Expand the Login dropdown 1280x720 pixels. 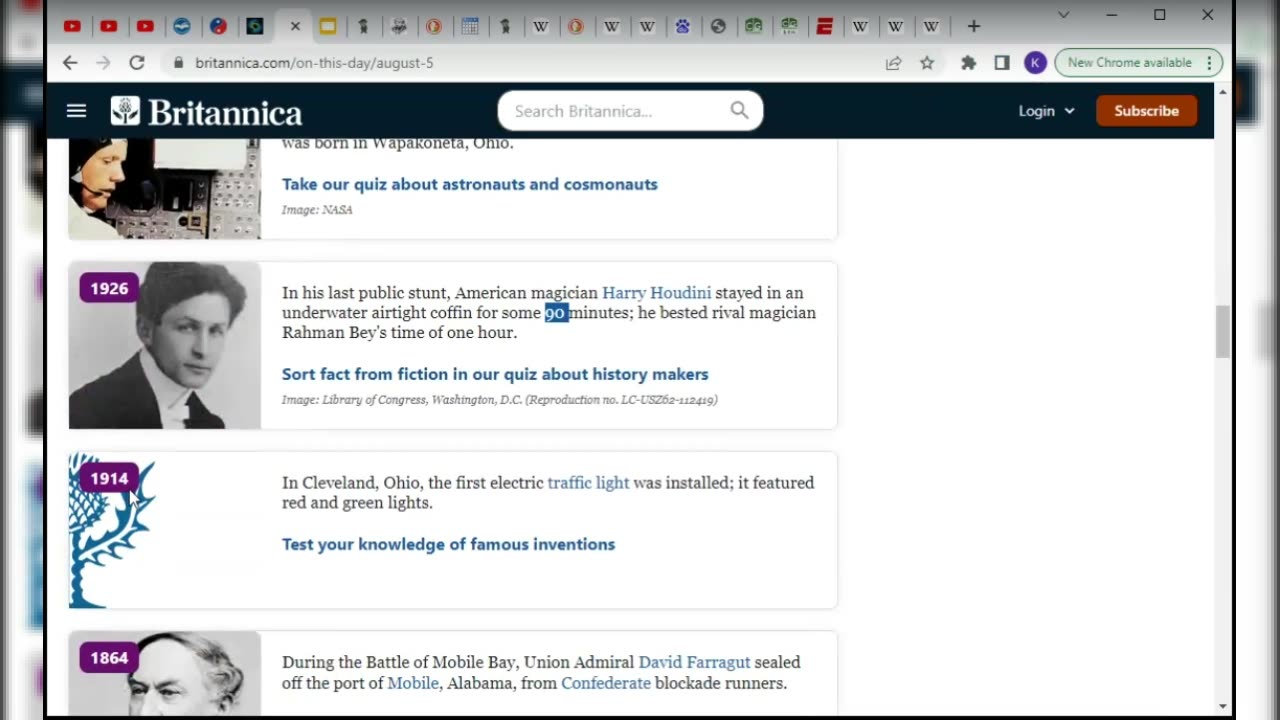coord(1046,111)
